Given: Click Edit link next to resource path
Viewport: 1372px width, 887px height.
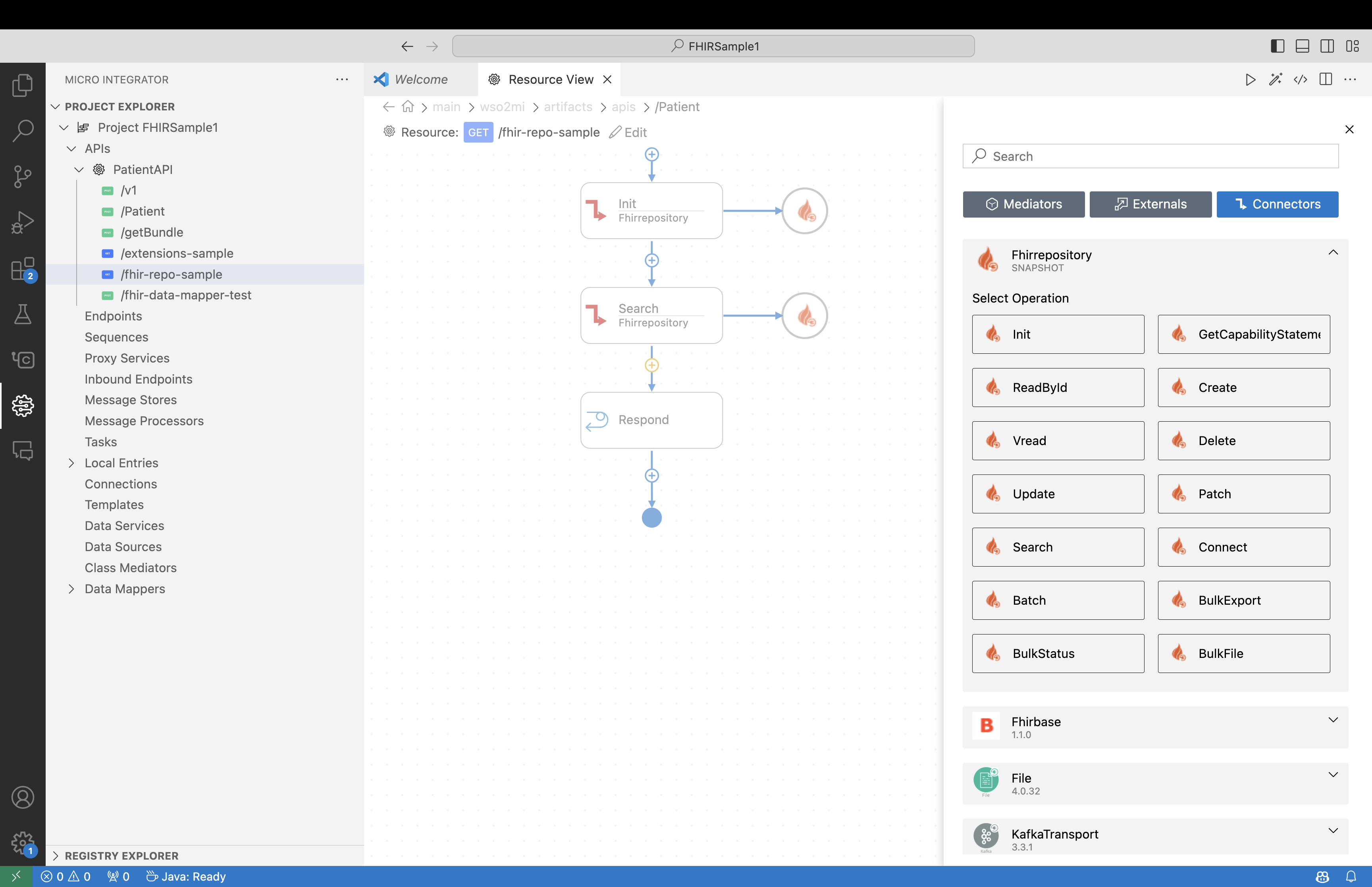Looking at the screenshot, I should click(x=628, y=133).
